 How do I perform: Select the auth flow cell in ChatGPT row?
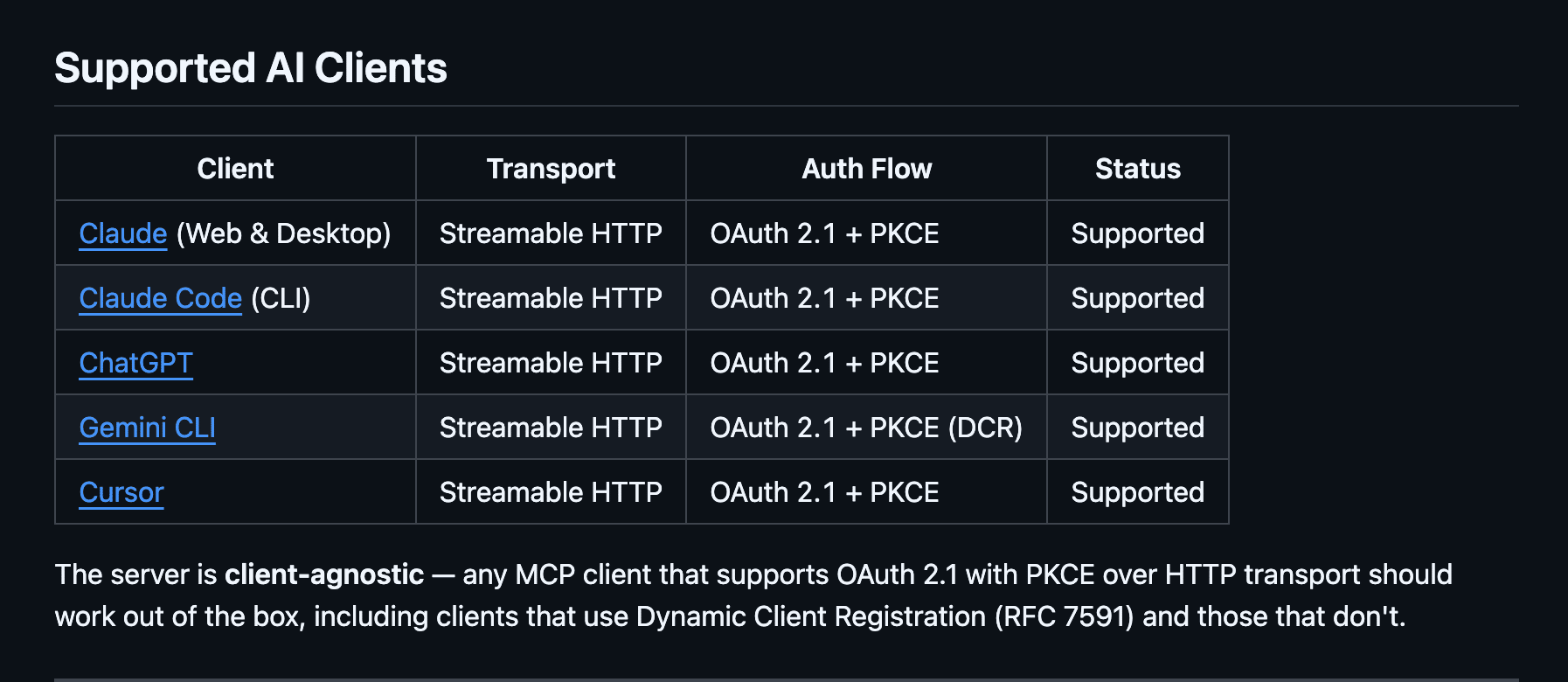pyautogui.click(x=824, y=363)
